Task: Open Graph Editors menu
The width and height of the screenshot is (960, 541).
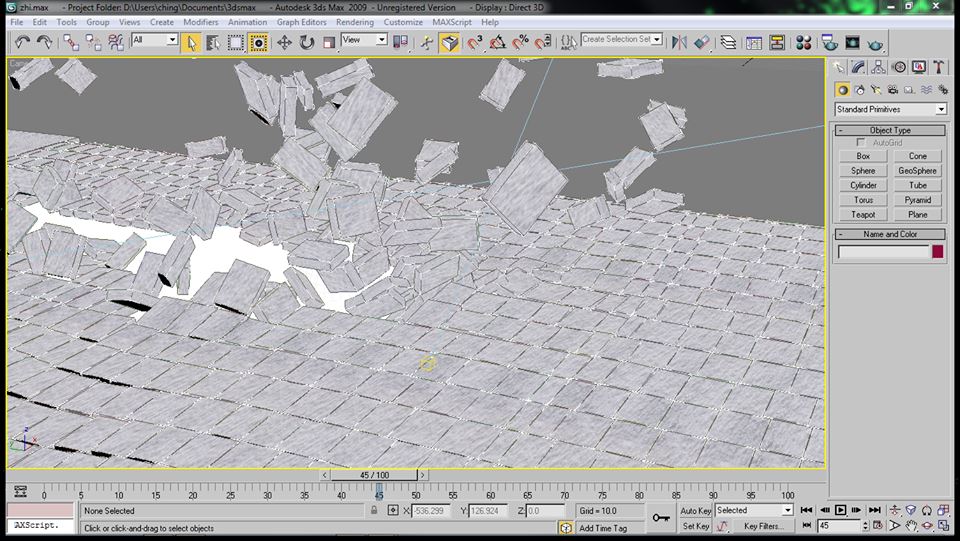Action: [301, 22]
